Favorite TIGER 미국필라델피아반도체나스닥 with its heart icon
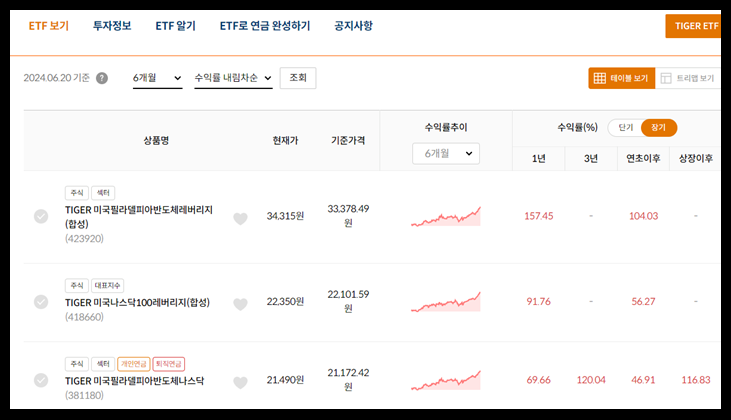731x420 pixels. (x=240, y=382)
